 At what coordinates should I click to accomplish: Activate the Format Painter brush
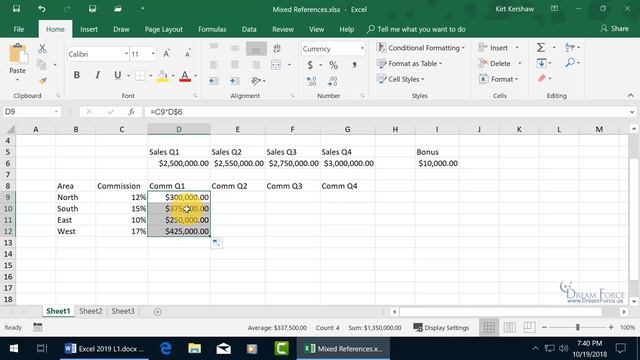click(42, 81)
